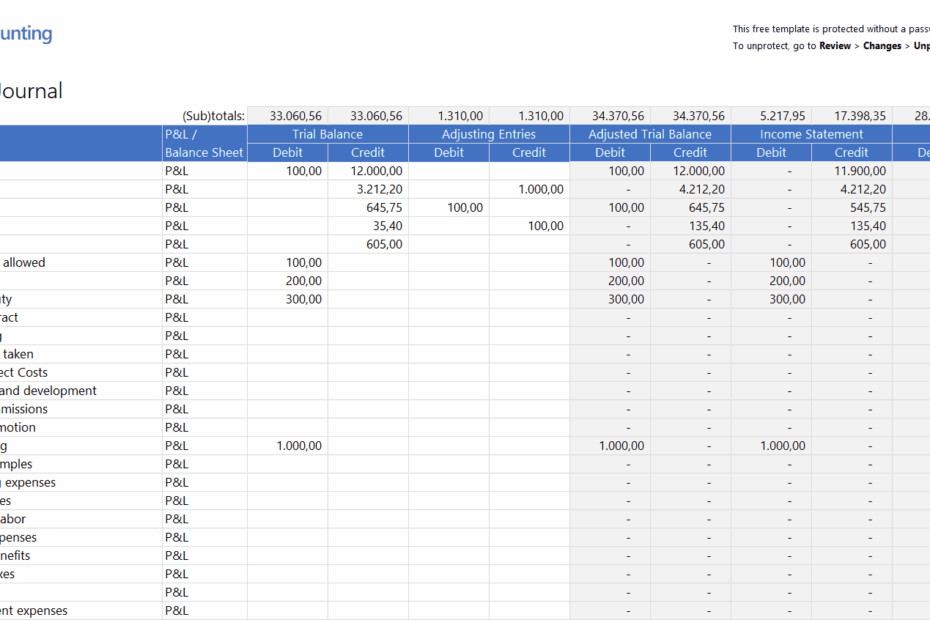This screenshot has height=620, width=930.
Task: Click the Income Statement header cell
Action: coord(810,133)
